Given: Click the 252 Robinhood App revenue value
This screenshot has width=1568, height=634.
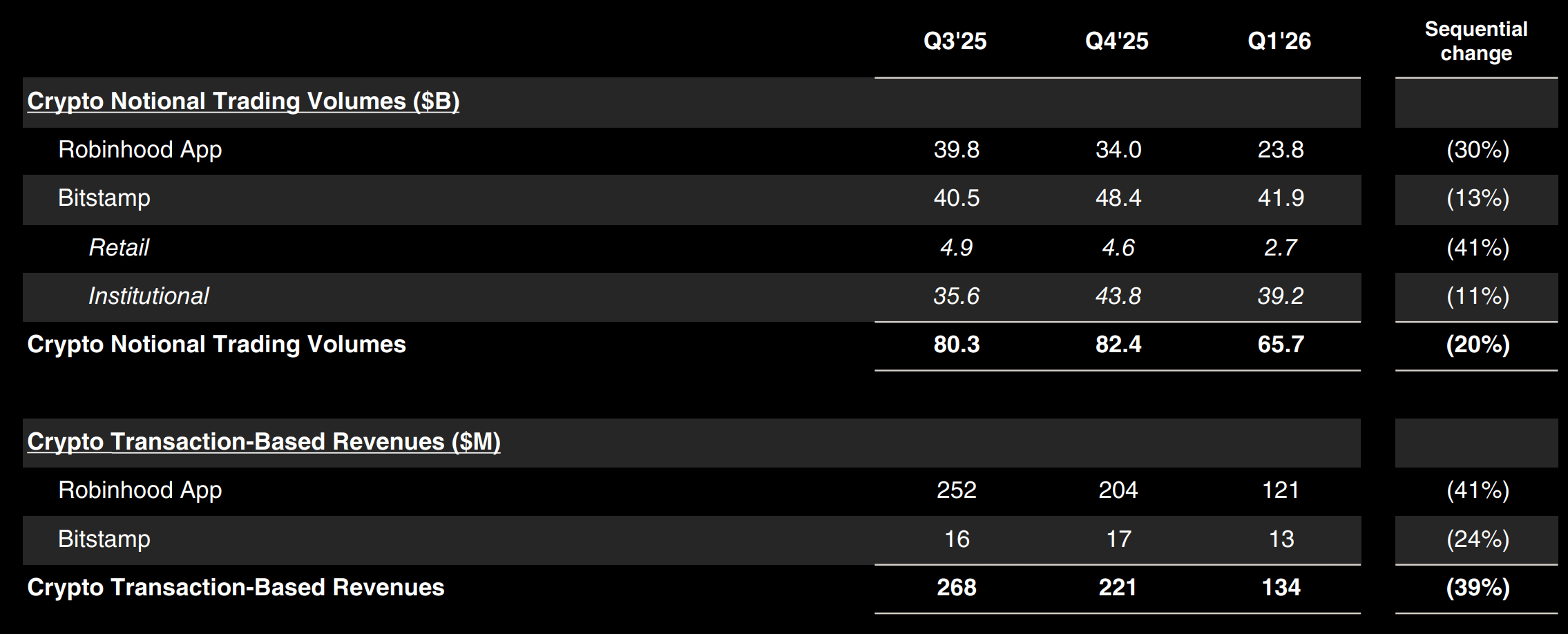Looking at the screenshot, I should [957, 490].
